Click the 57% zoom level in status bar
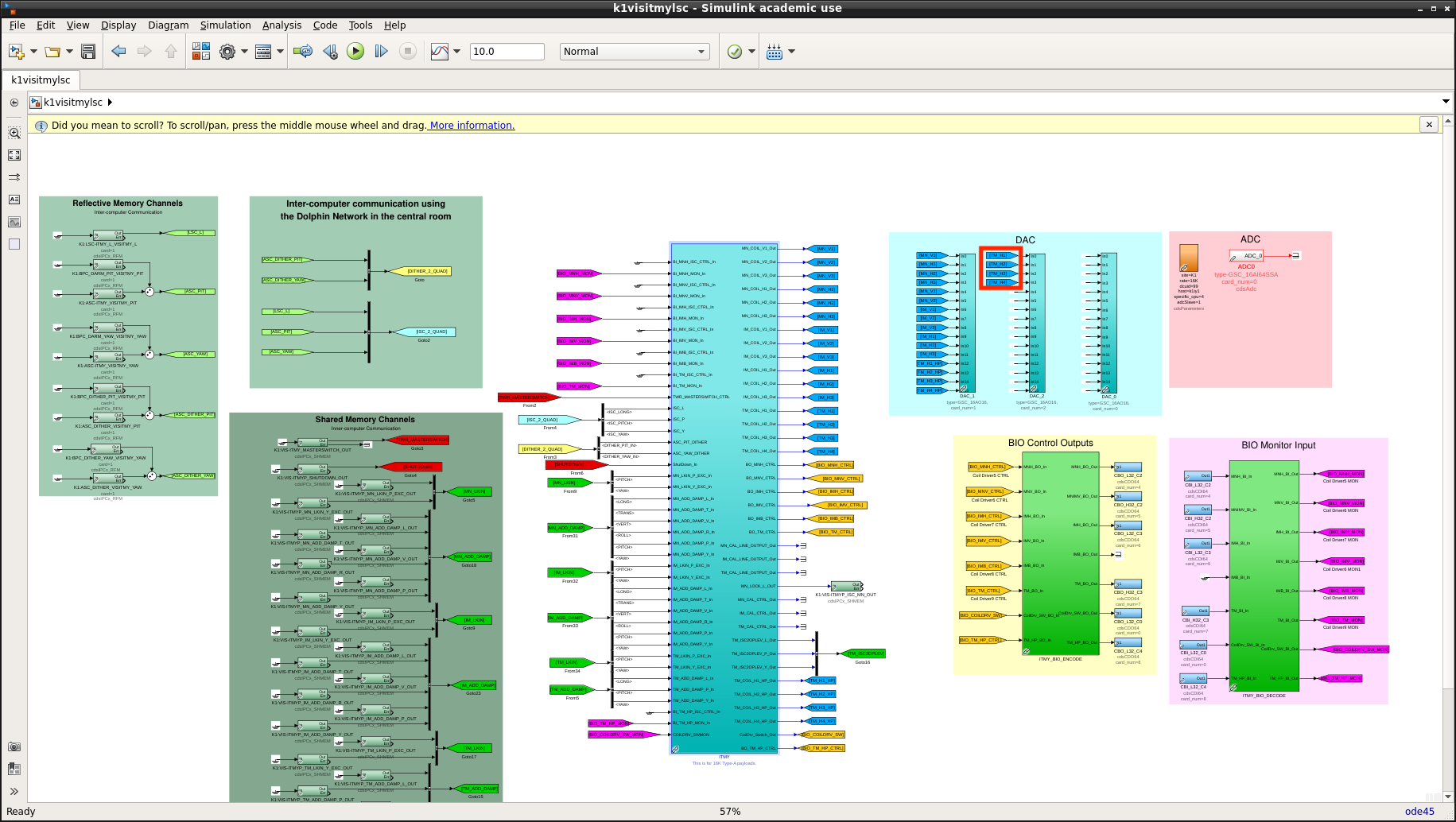 [x=730, y=812]
